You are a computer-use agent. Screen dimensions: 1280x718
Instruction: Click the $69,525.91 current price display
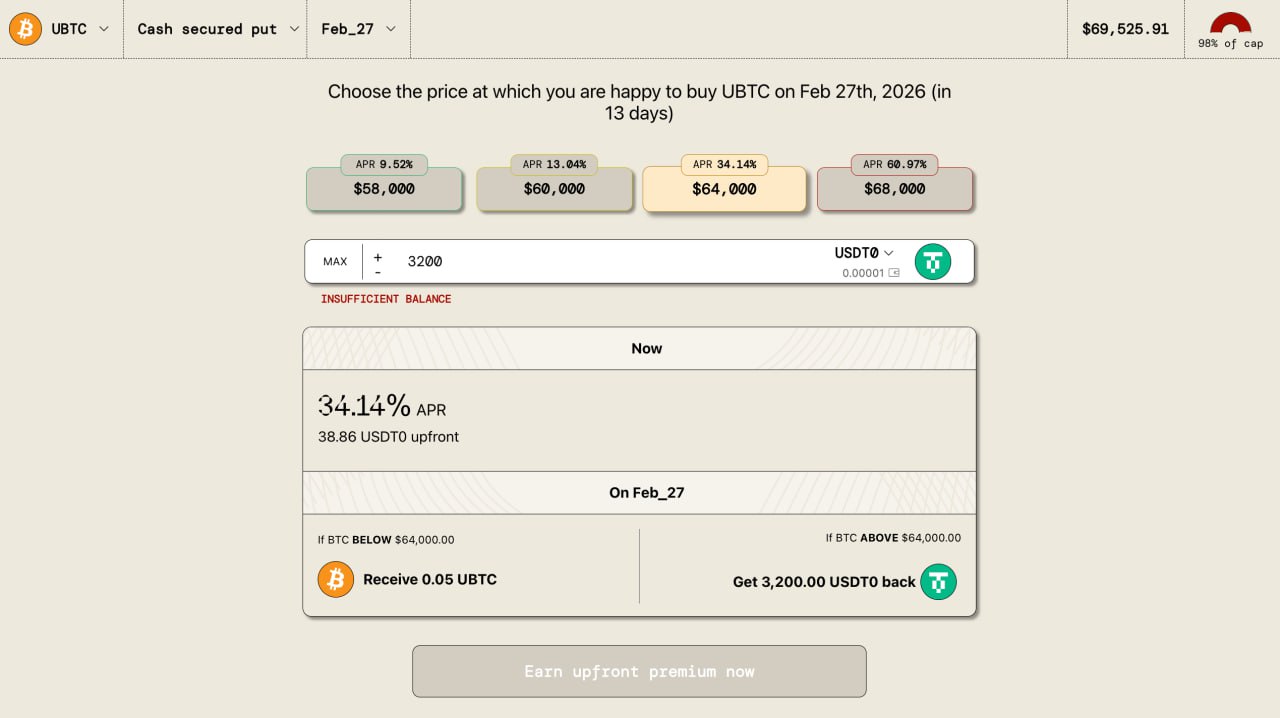[1125, 29]
